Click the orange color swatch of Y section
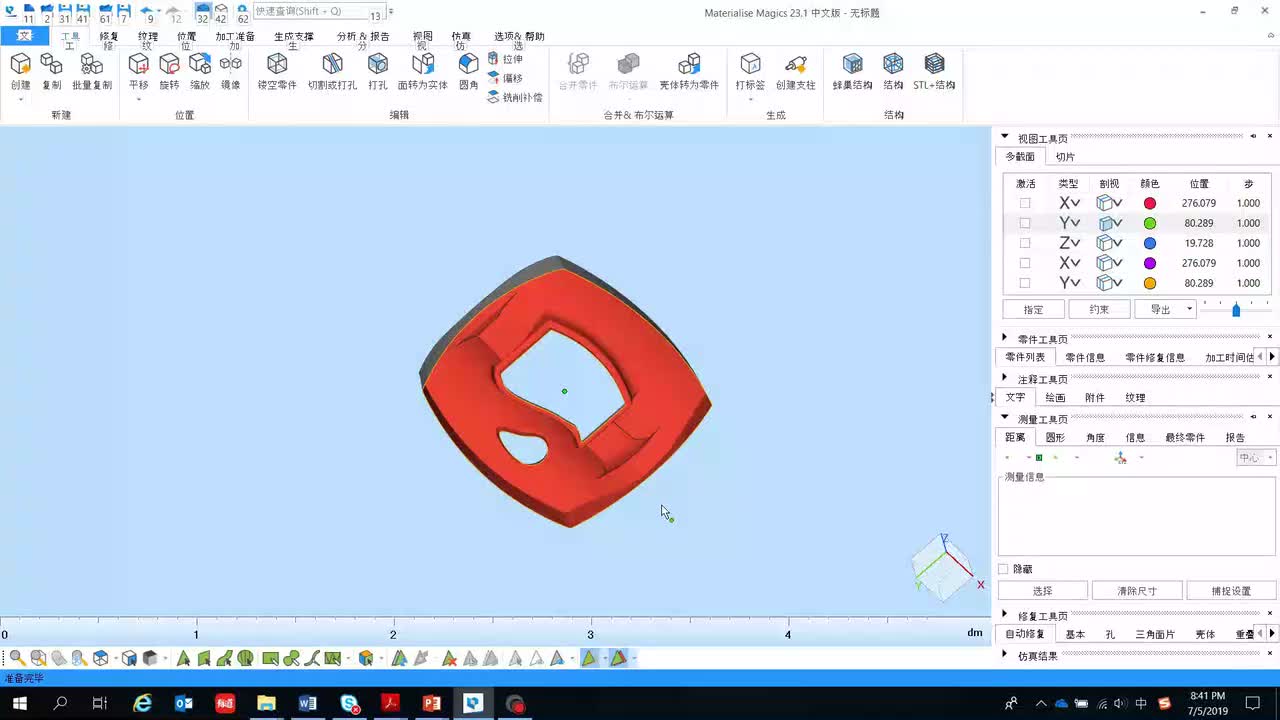1280x720 pixels. pos(1150,283)
